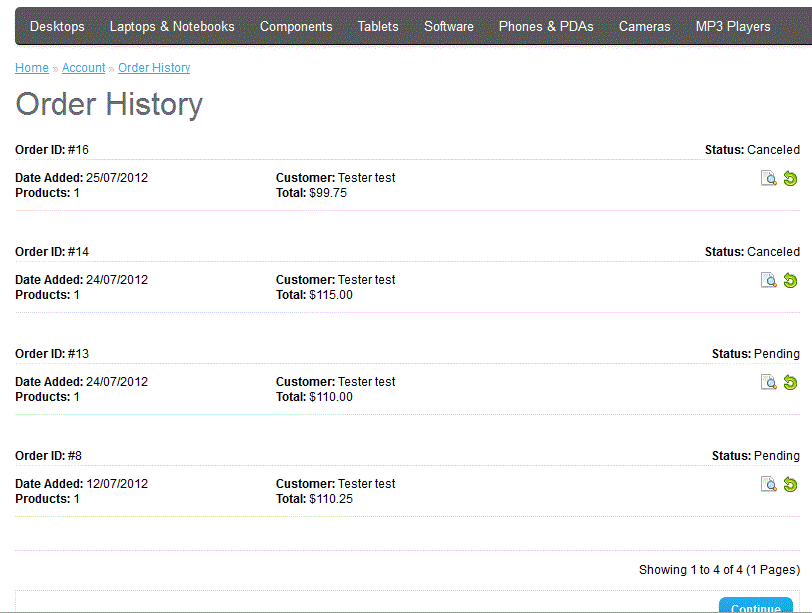This screenshot has height=613, width=812.
Task: Click reorder icon for order #14
Action: tap(790, 281)
